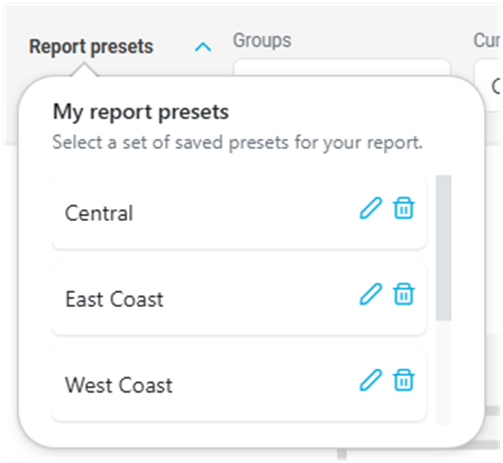Click the Groups field label
Screen dimensions: 503x463
click(262, 41)
